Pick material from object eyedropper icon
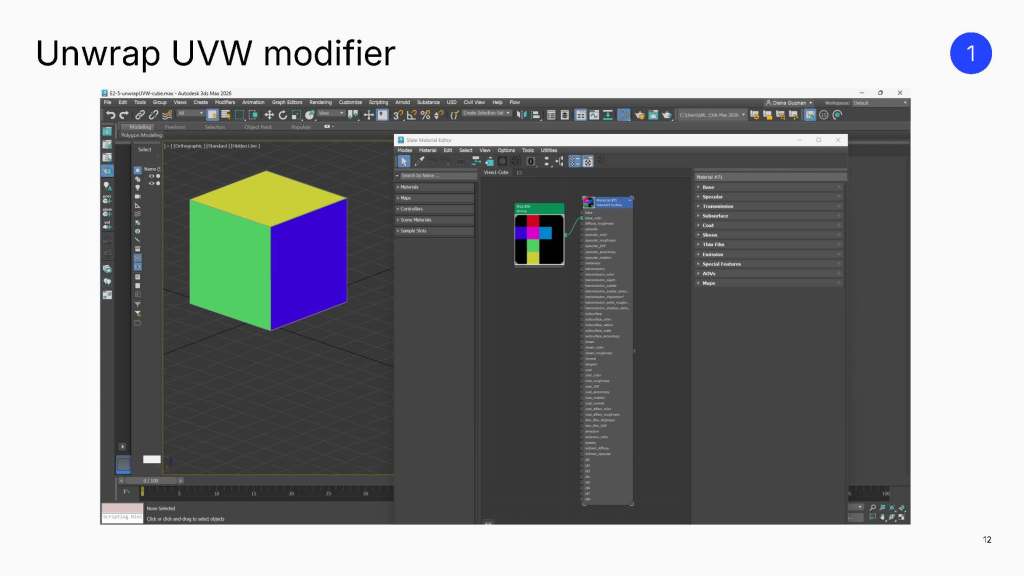The height and width of the screenshot is (576, 1024). coord(420,161)
